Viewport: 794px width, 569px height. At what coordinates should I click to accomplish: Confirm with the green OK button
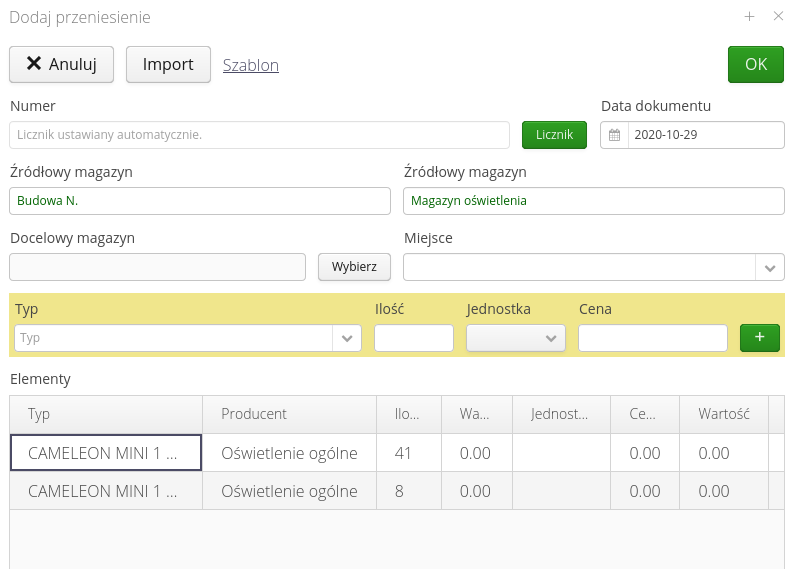(755, 64)
